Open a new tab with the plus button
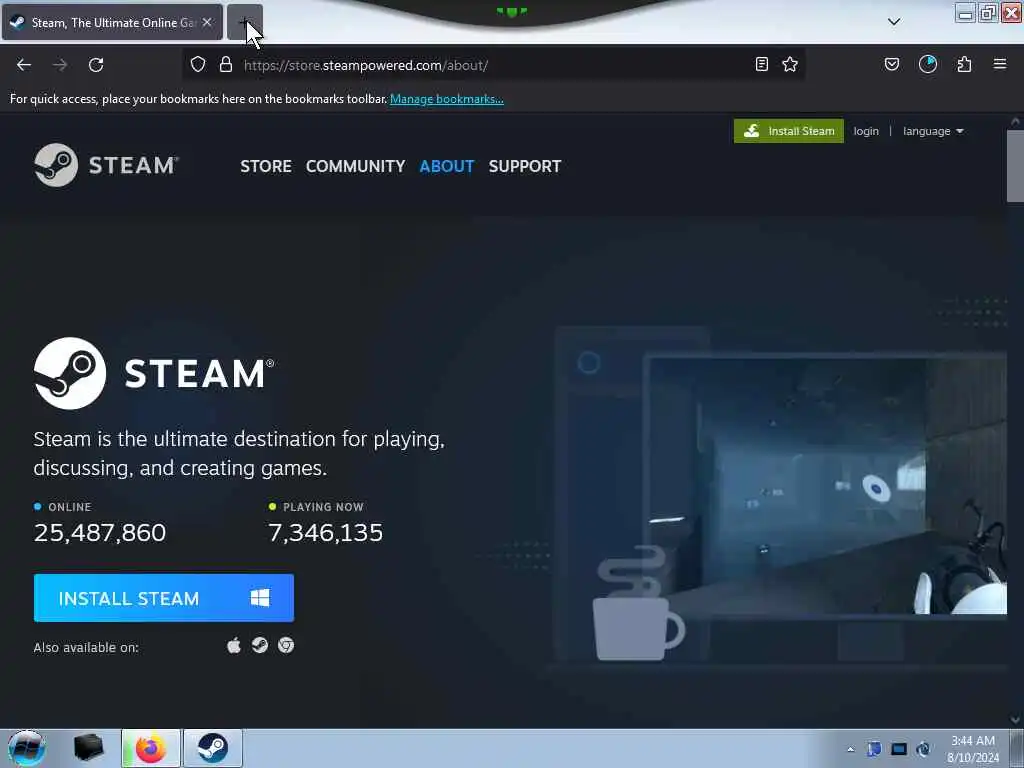Image resolution: width=1024 pixels, height=768 pixels. pos(244,22)
